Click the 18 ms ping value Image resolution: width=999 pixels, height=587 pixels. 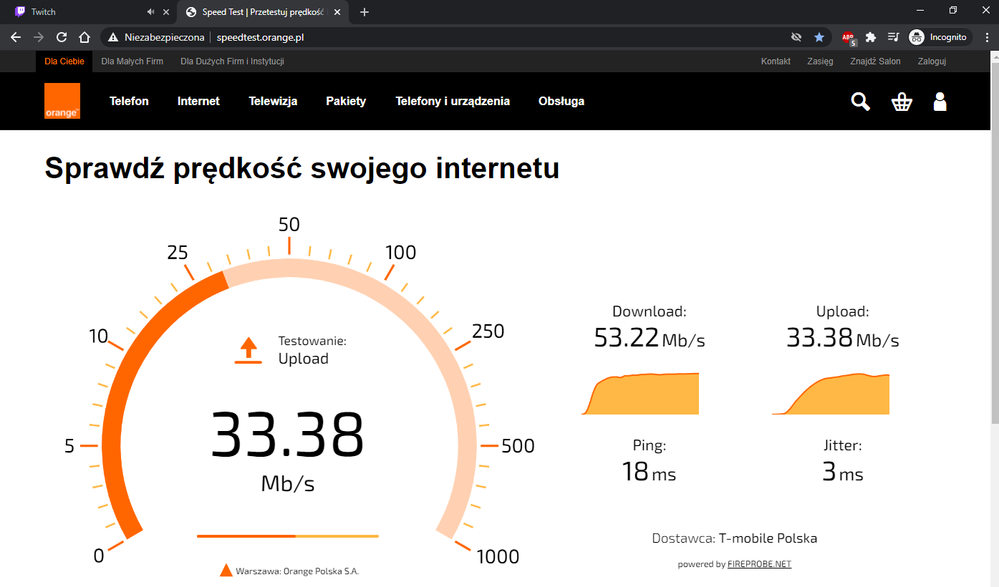649,472
